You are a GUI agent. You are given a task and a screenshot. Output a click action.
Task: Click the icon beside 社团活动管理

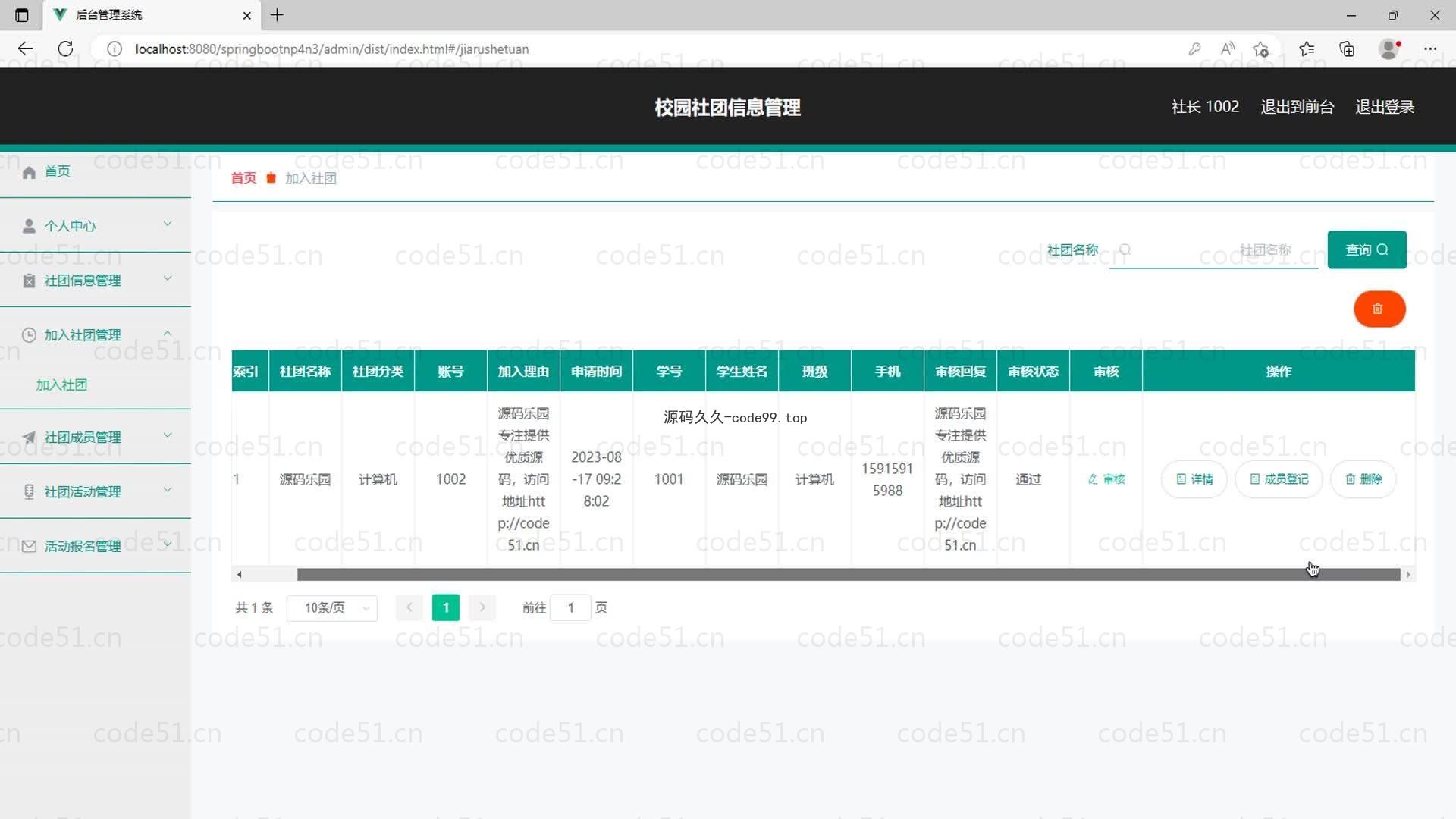29,492
